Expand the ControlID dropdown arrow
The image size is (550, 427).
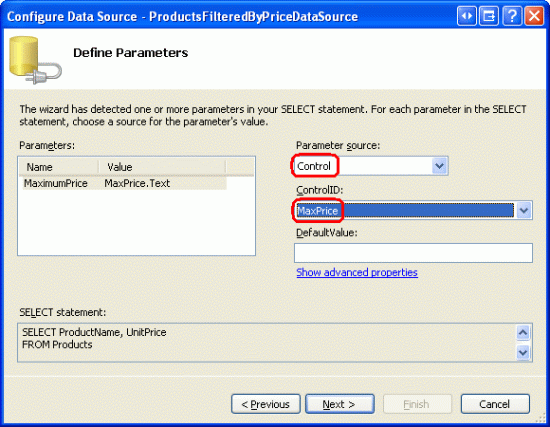pos(524,211)
